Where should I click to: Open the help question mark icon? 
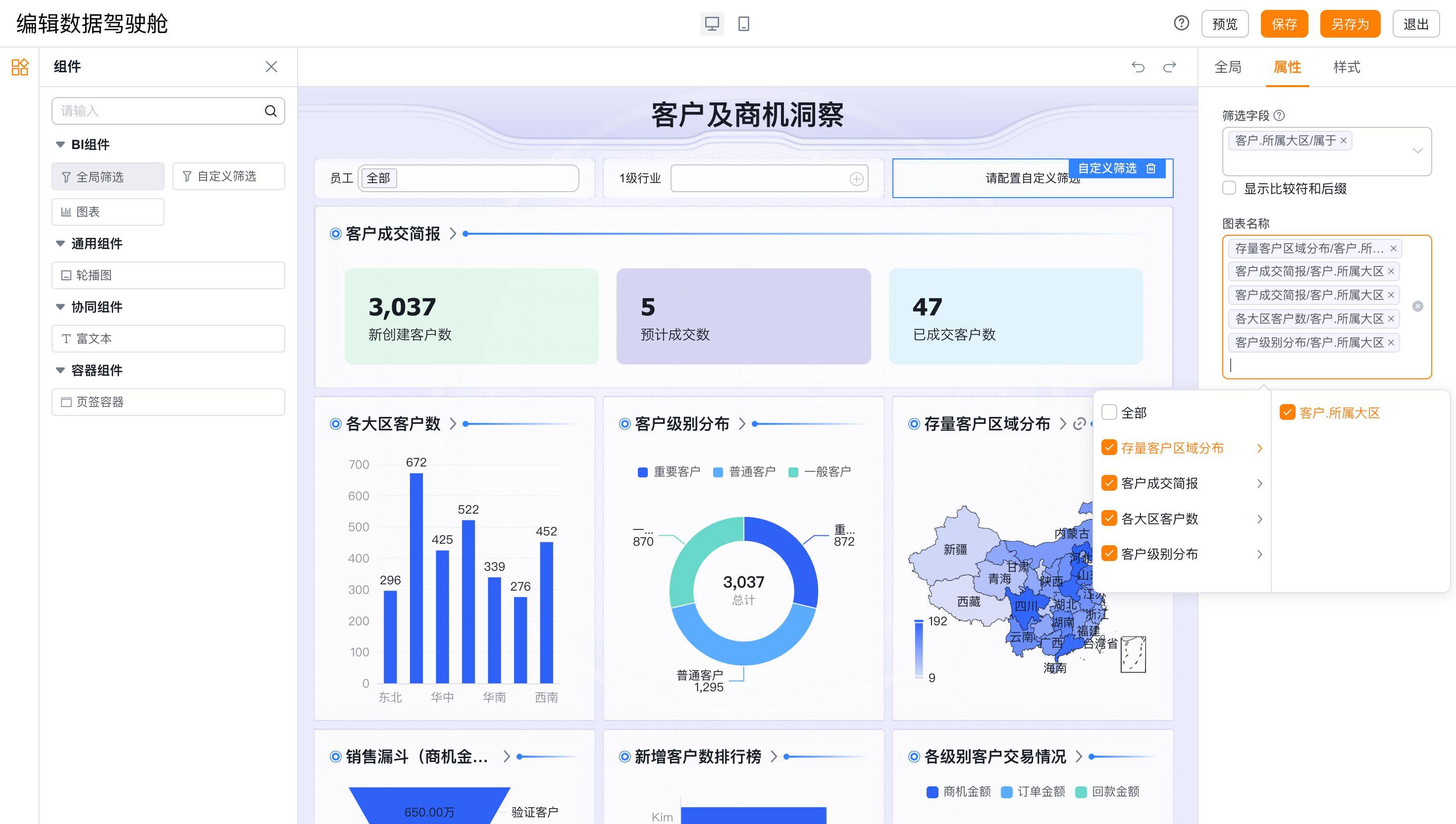coord(1181,23)
